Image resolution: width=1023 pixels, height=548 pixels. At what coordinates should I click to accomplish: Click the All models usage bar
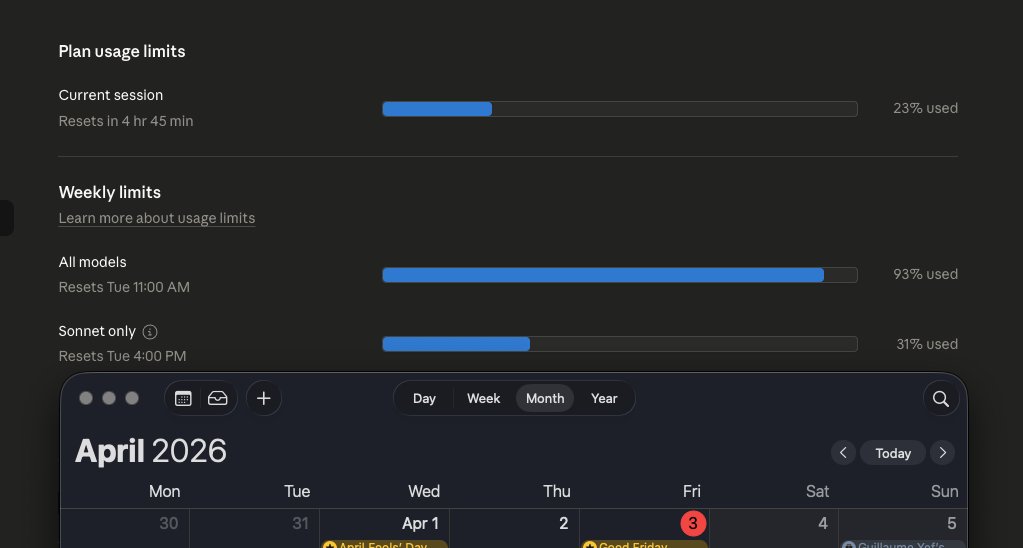point(620,275)
